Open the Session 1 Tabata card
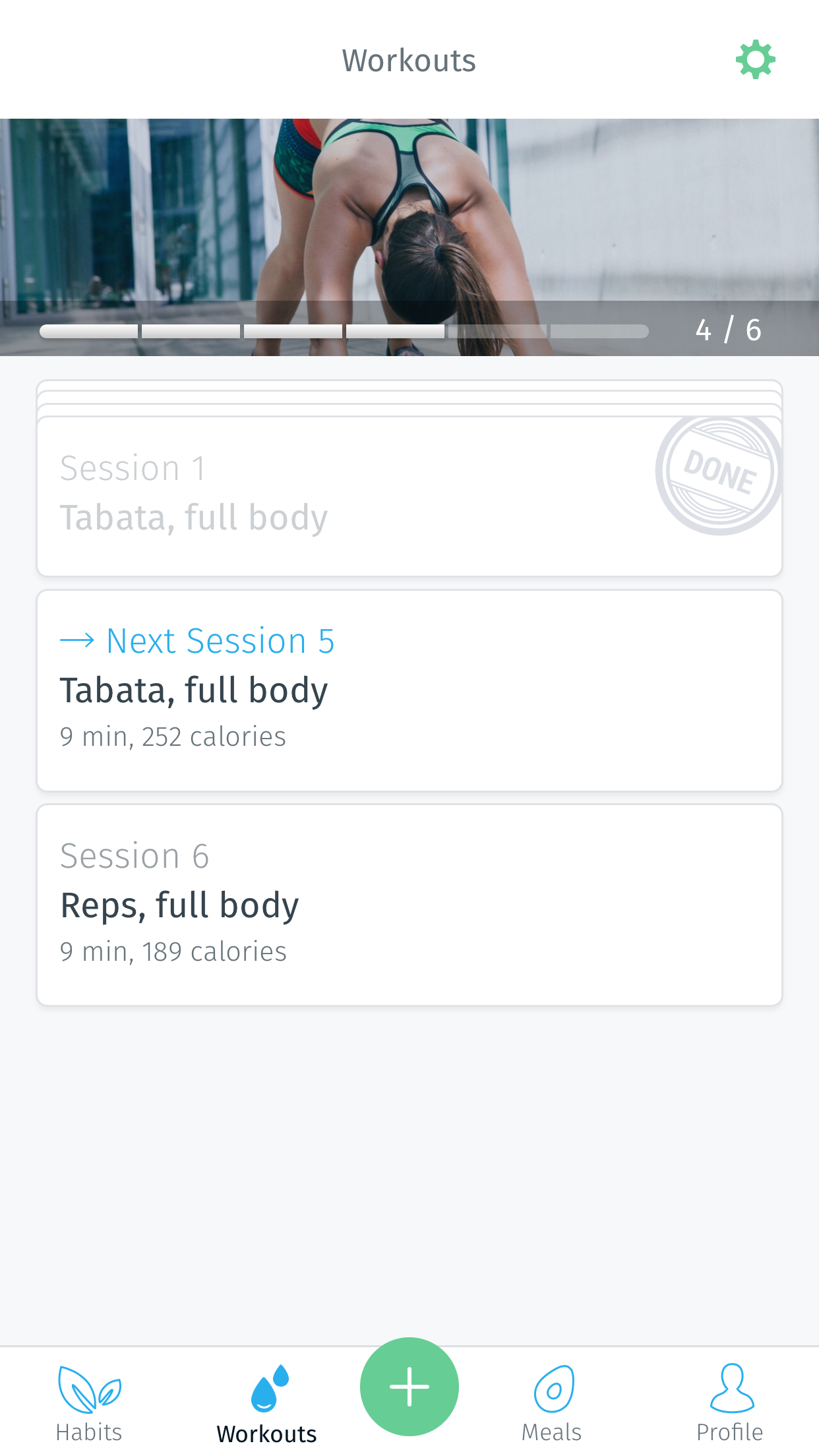This screenshot has height=1456, width=819. point(330,495)
